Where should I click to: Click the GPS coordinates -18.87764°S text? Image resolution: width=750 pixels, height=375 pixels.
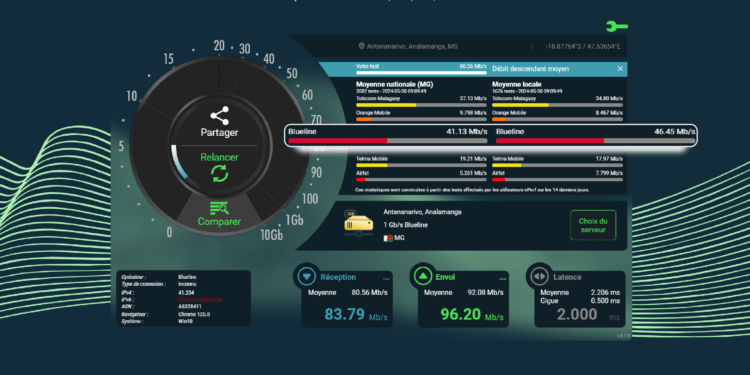[x=583, y=46]
